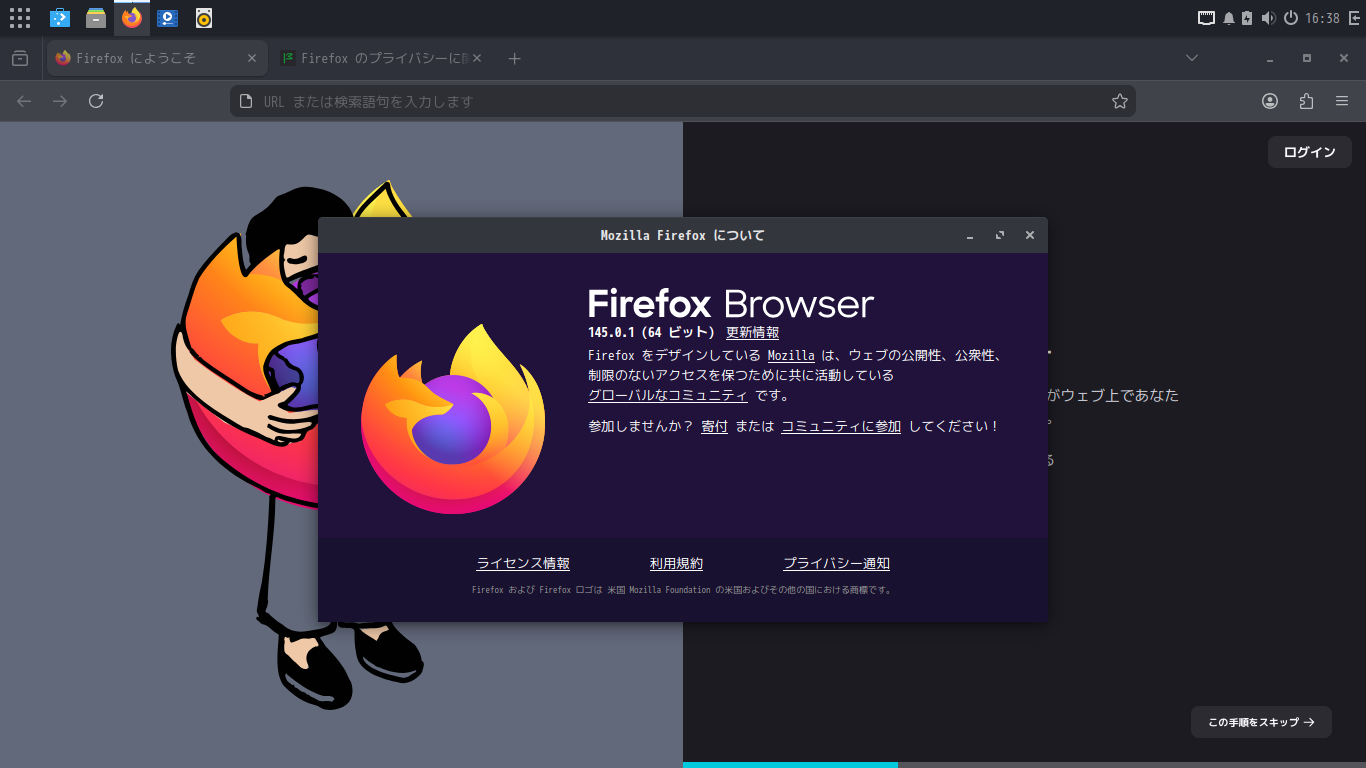The height and width of the screenshot is (768, 1366).
Task: Check the battery status icon
Action: [x=1247, y=18]
